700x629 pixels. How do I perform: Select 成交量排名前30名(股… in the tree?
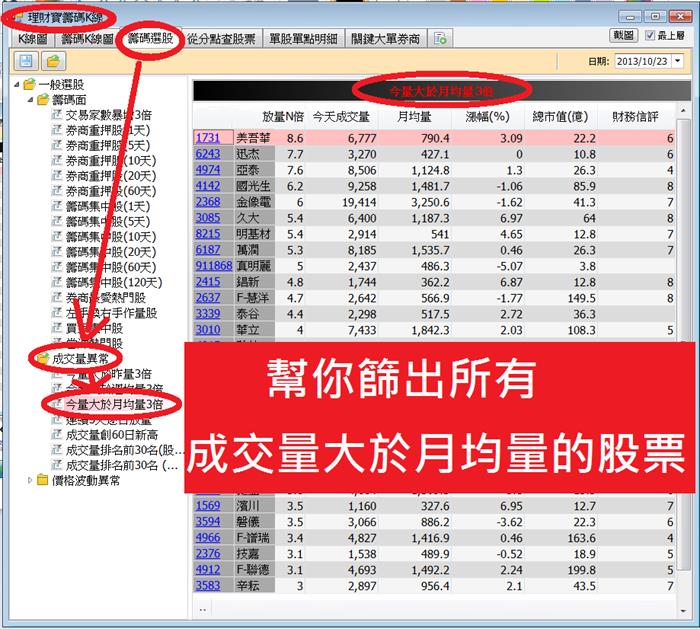(125, 450)
